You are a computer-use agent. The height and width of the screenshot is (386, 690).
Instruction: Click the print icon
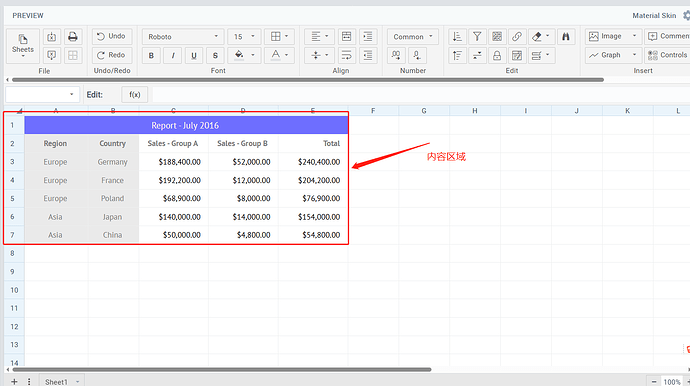pyautogui.click(x=73, y=37)
